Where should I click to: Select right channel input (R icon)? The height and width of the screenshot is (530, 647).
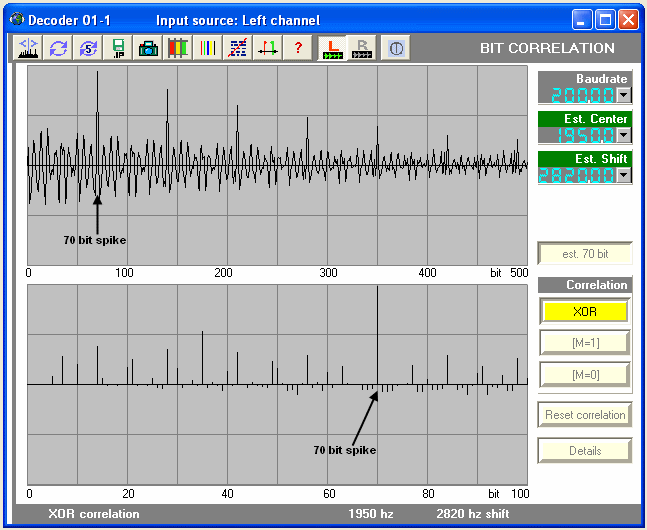coord(362,47)
